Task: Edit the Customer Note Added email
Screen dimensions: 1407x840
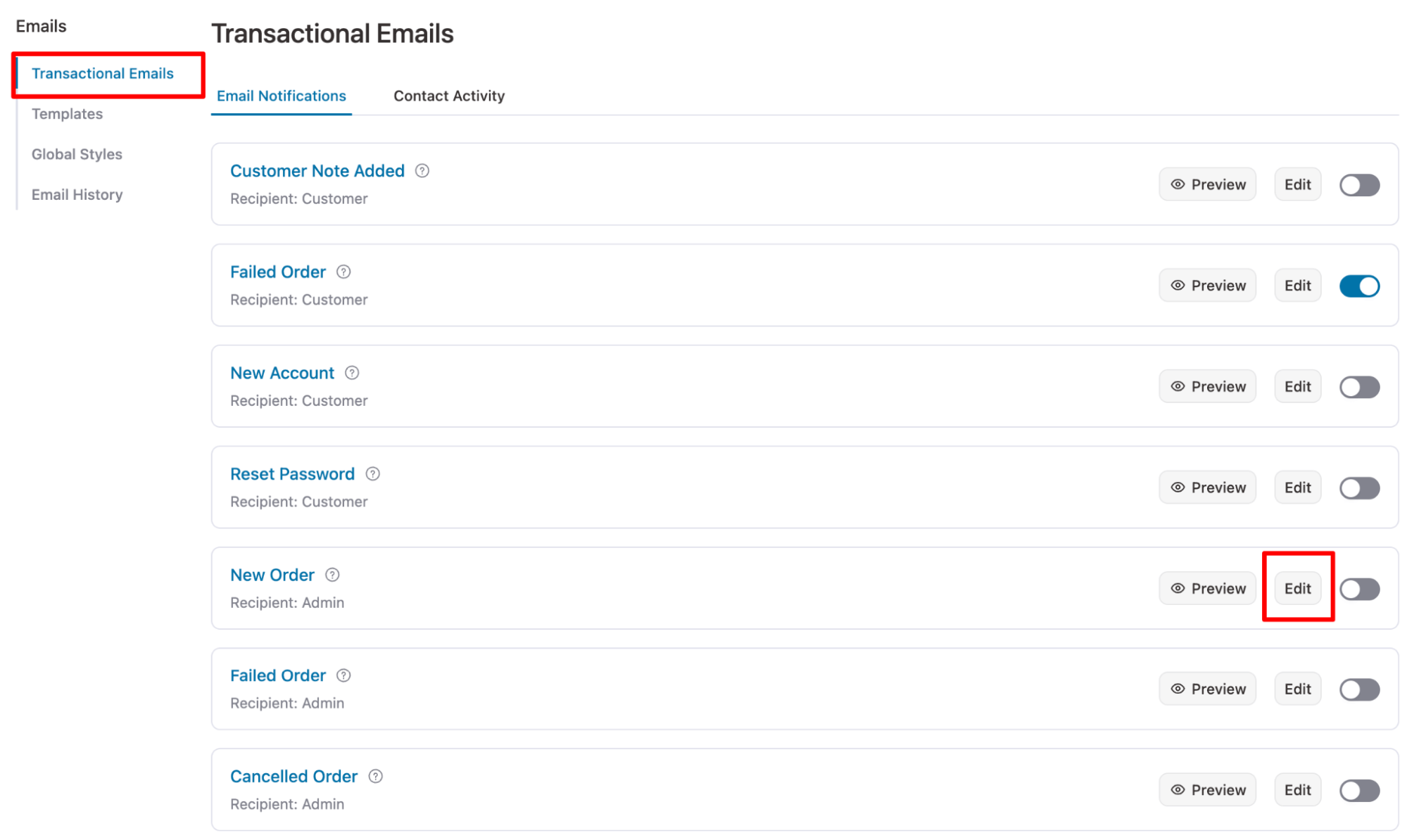Action: pos(1297,184)
